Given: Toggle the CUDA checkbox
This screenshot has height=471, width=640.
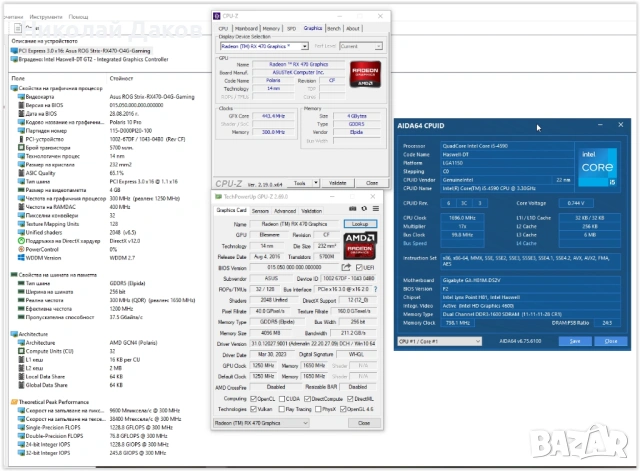Looking at the screenshot, I should point(282,399).
